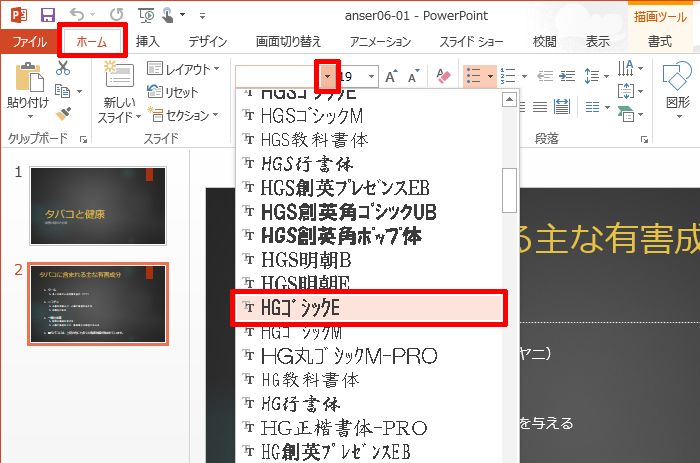Increase font size with large A icon
The image size is (700, 463).
point(391,76)
